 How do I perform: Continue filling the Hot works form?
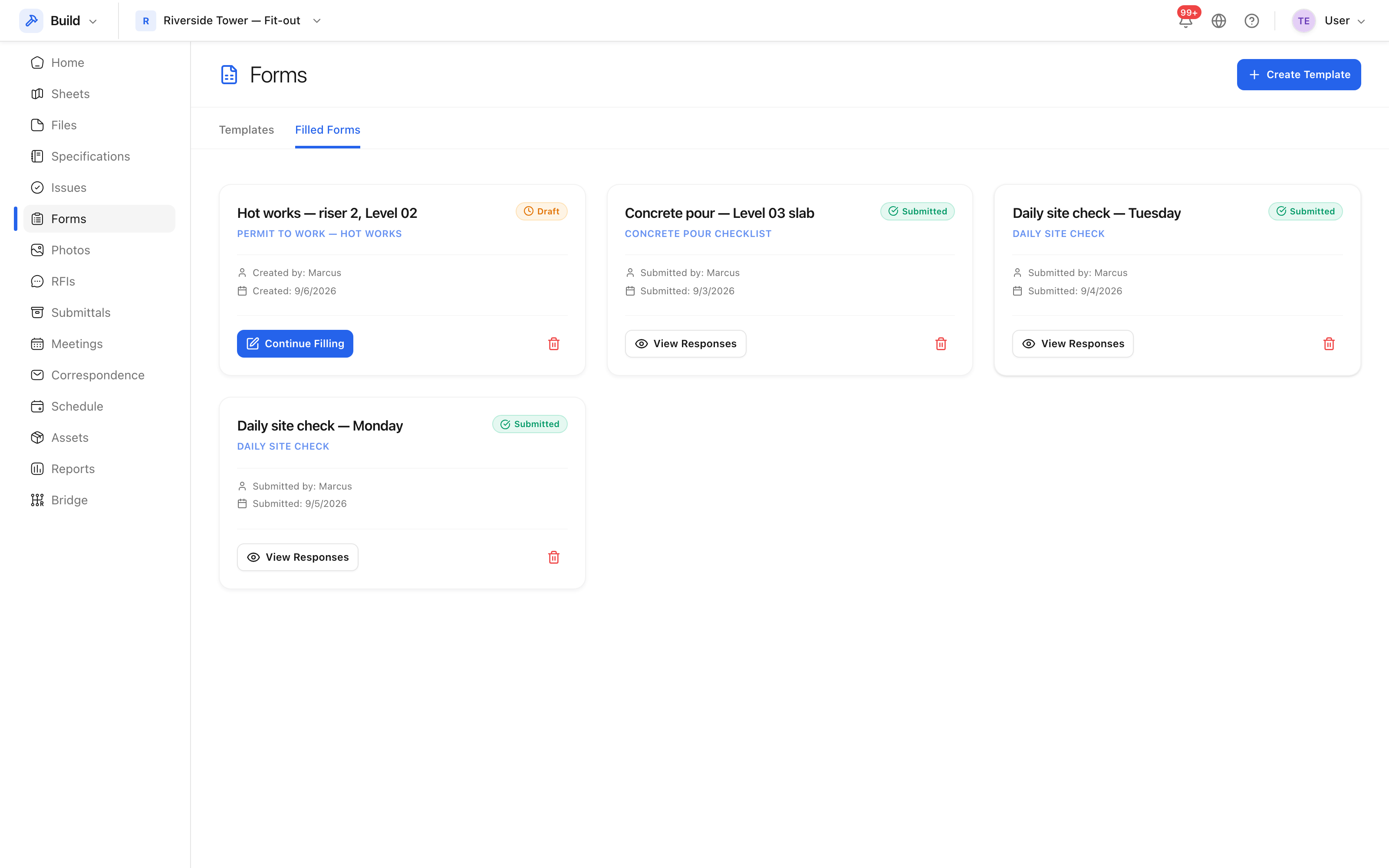pyautogui.click(x=295, y=344)
